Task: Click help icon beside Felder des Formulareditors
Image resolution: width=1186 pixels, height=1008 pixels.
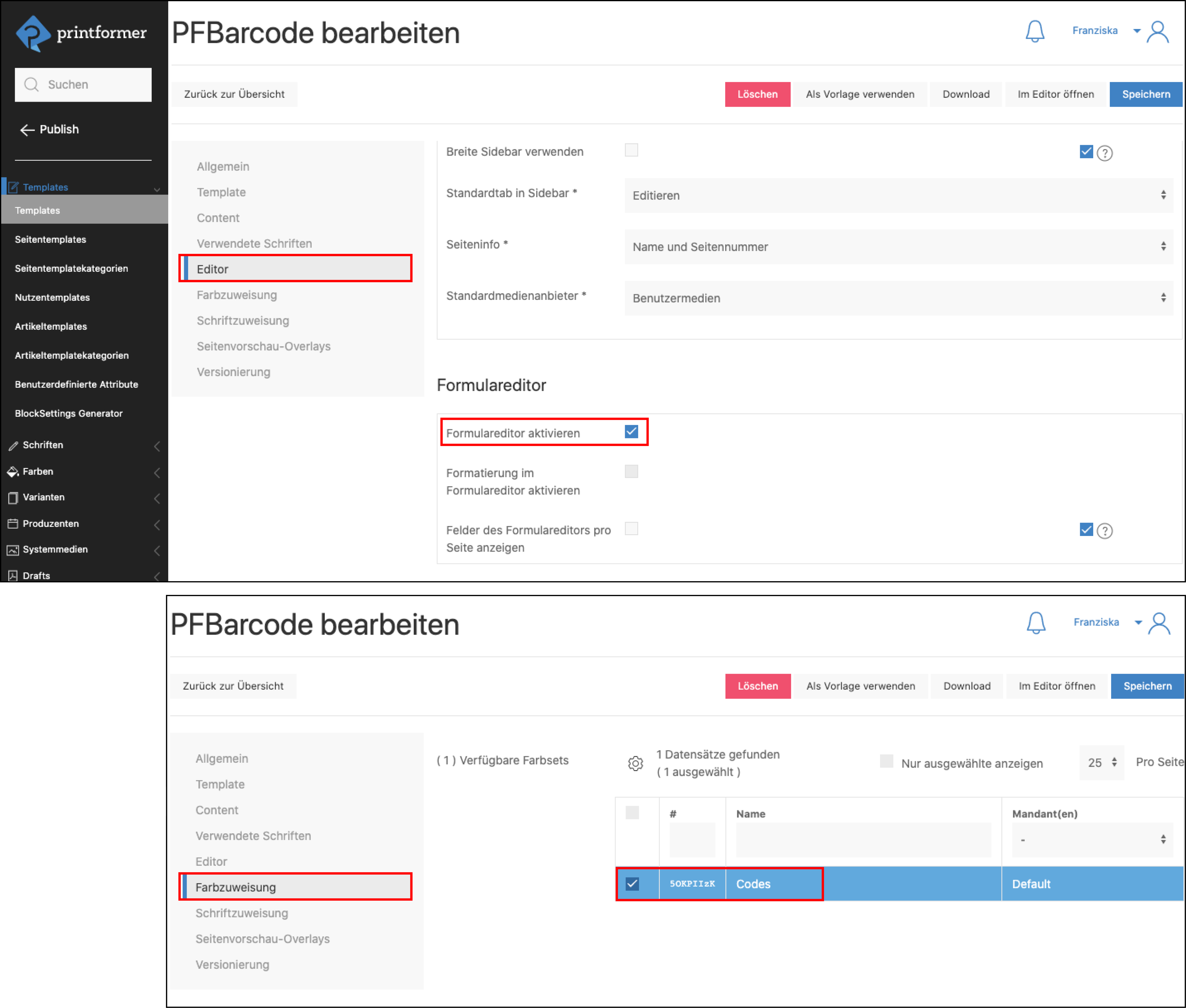Action: (x=1104, y=531)
